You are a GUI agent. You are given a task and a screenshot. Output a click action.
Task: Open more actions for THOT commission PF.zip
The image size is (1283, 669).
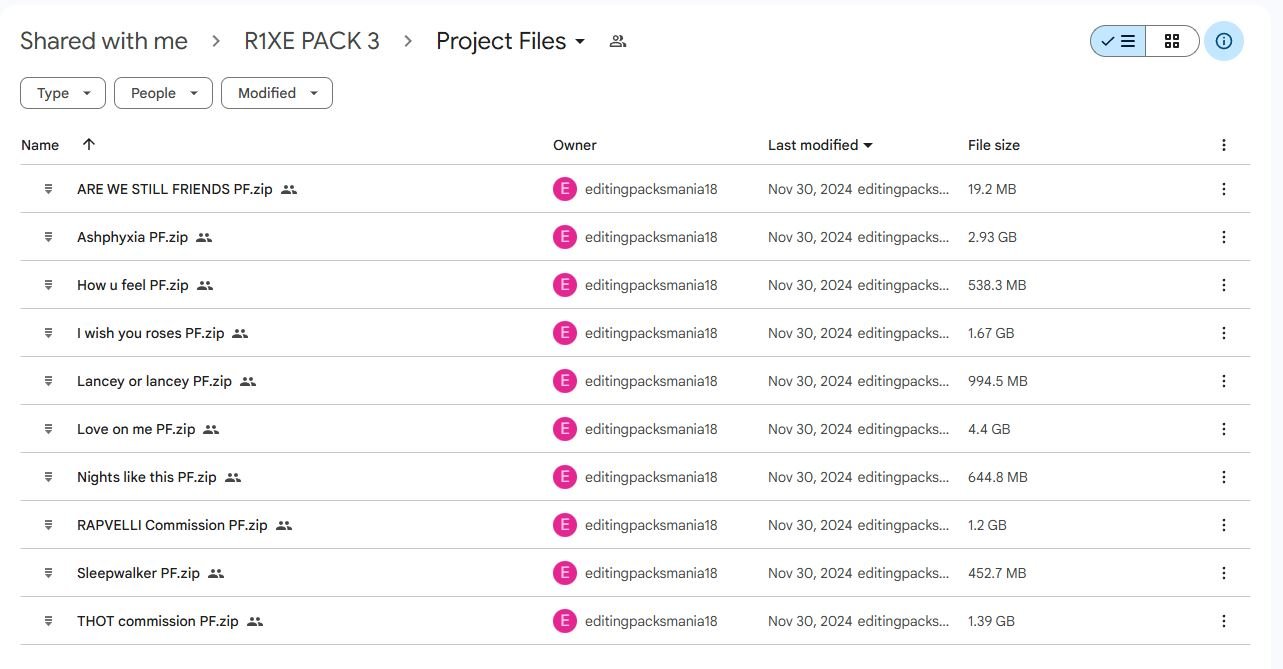click(x=1223, y=621)
